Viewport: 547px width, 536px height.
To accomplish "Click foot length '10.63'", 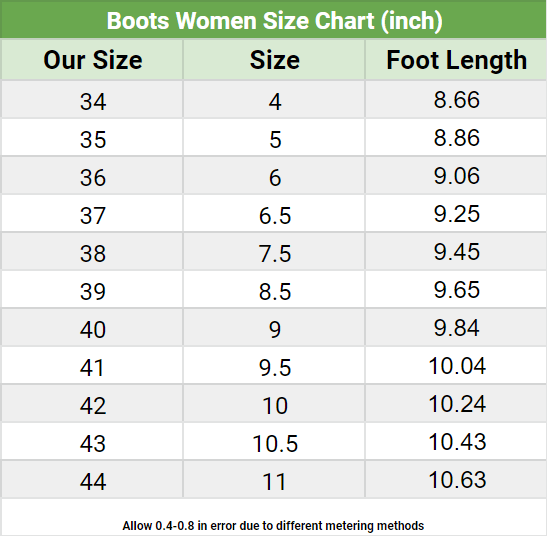I will [x=457, y=480].
